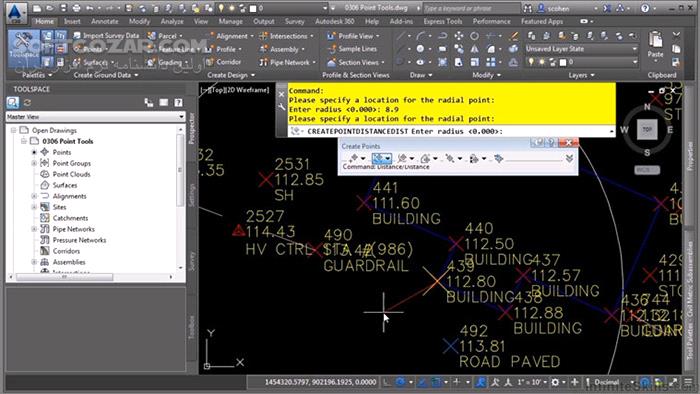Screen dimensions: 700x394
Task: Select Catchments in Prospector tree
Action: click(70, 218)
